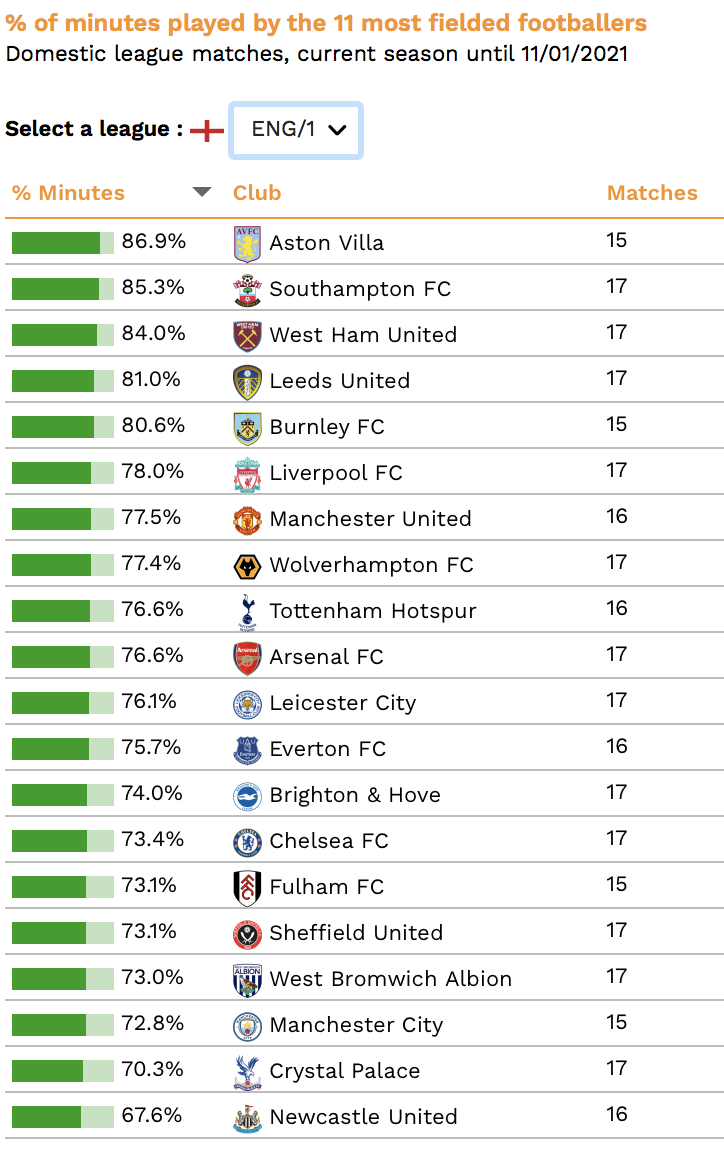Click the Aston Villa club crest
Image resolution: width=724 pixels, height=1154 pixels.
[x=247, y=244]
